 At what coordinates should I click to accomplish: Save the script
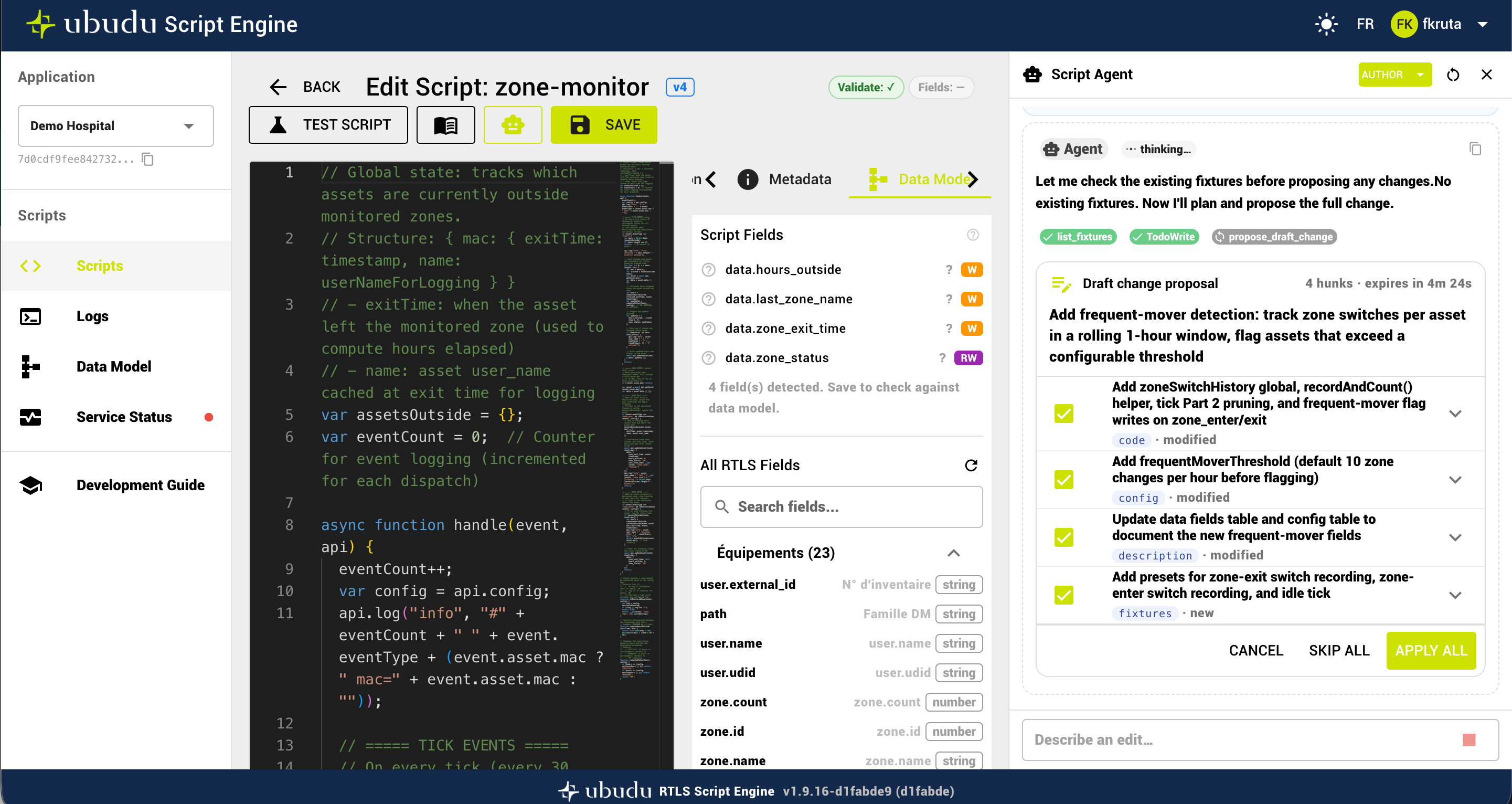[603, 124]
